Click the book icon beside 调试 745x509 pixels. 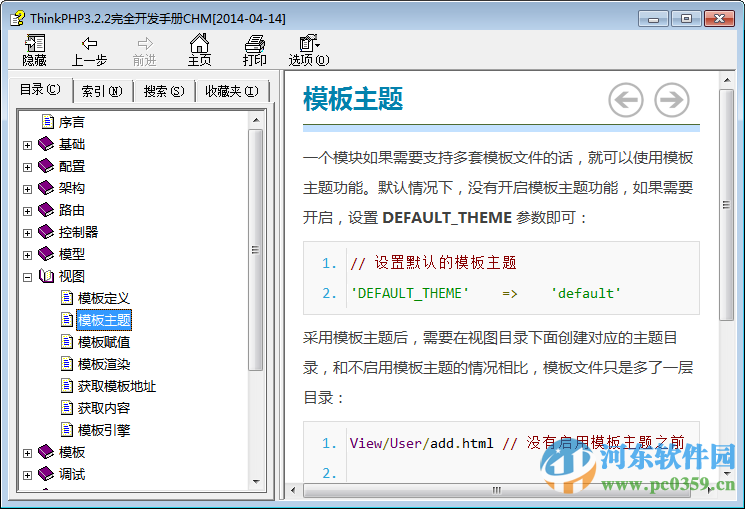46,473
